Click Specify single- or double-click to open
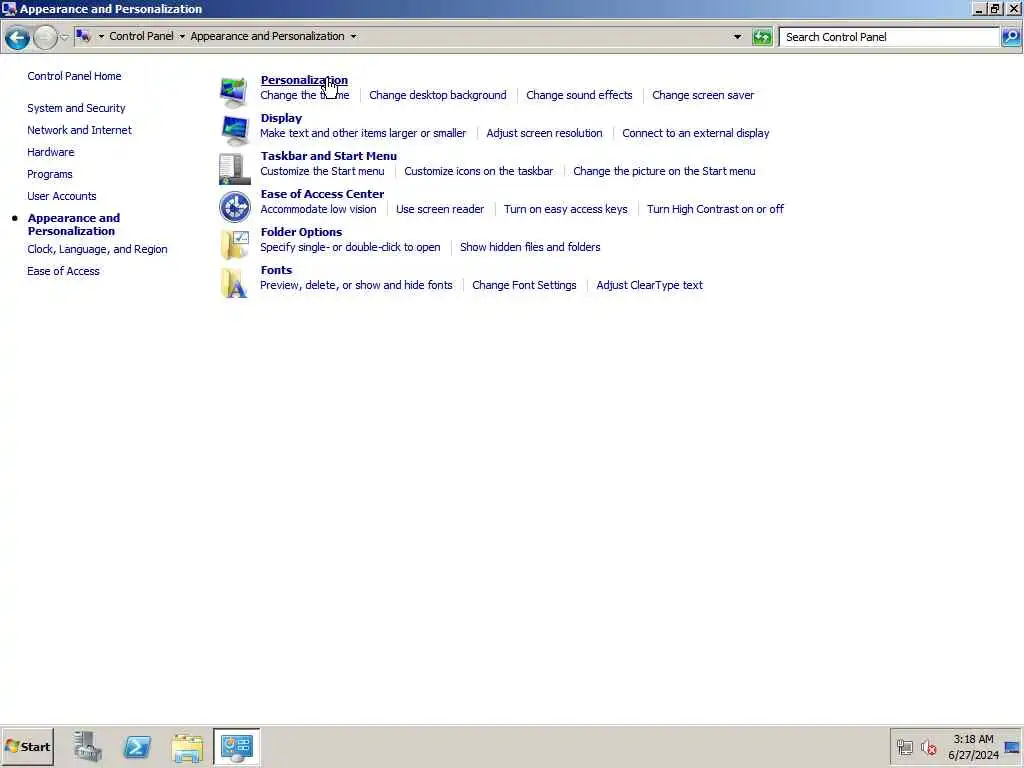 350,247
